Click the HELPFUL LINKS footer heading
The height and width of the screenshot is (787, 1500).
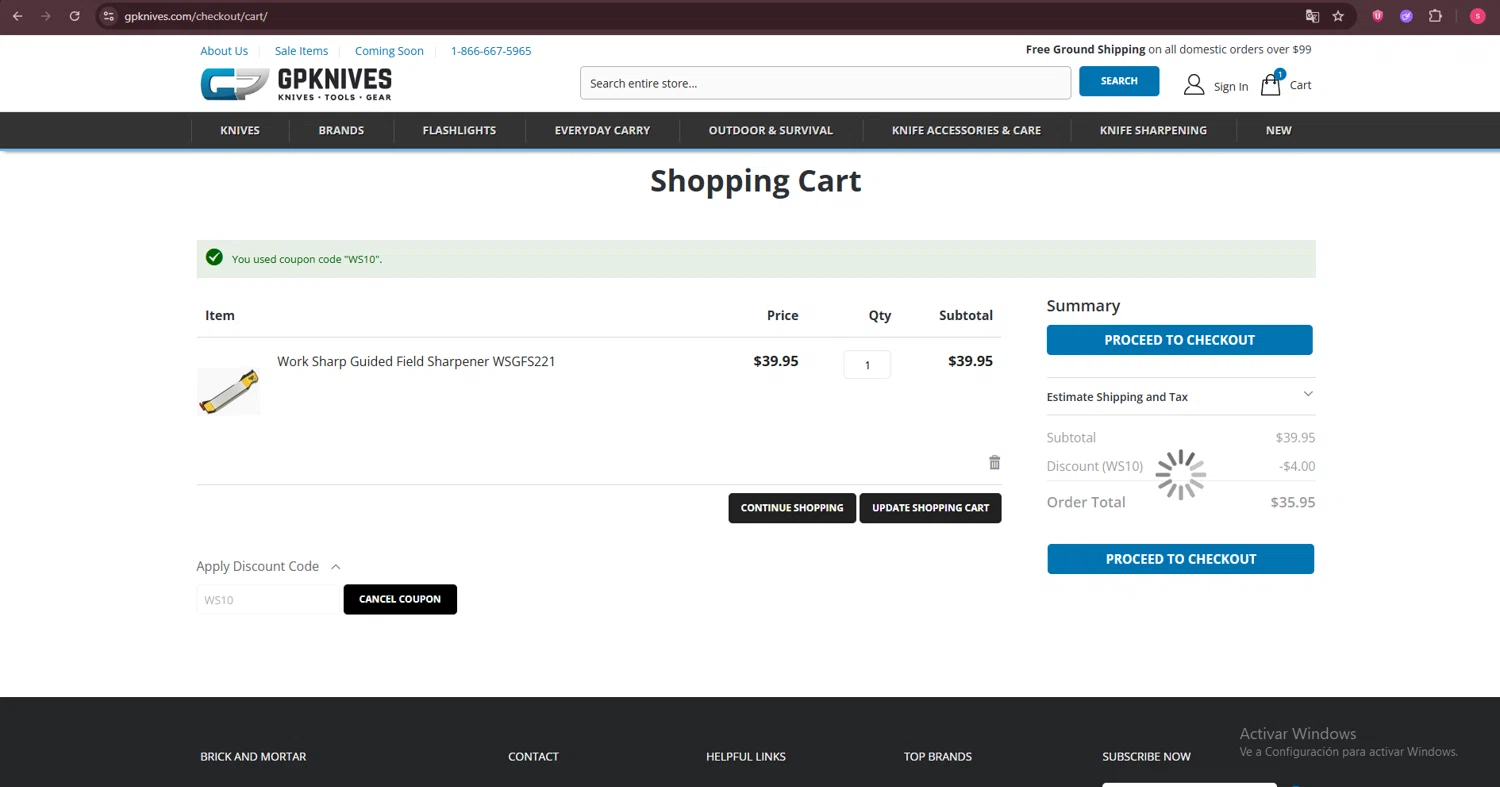(x=746, y=756)
